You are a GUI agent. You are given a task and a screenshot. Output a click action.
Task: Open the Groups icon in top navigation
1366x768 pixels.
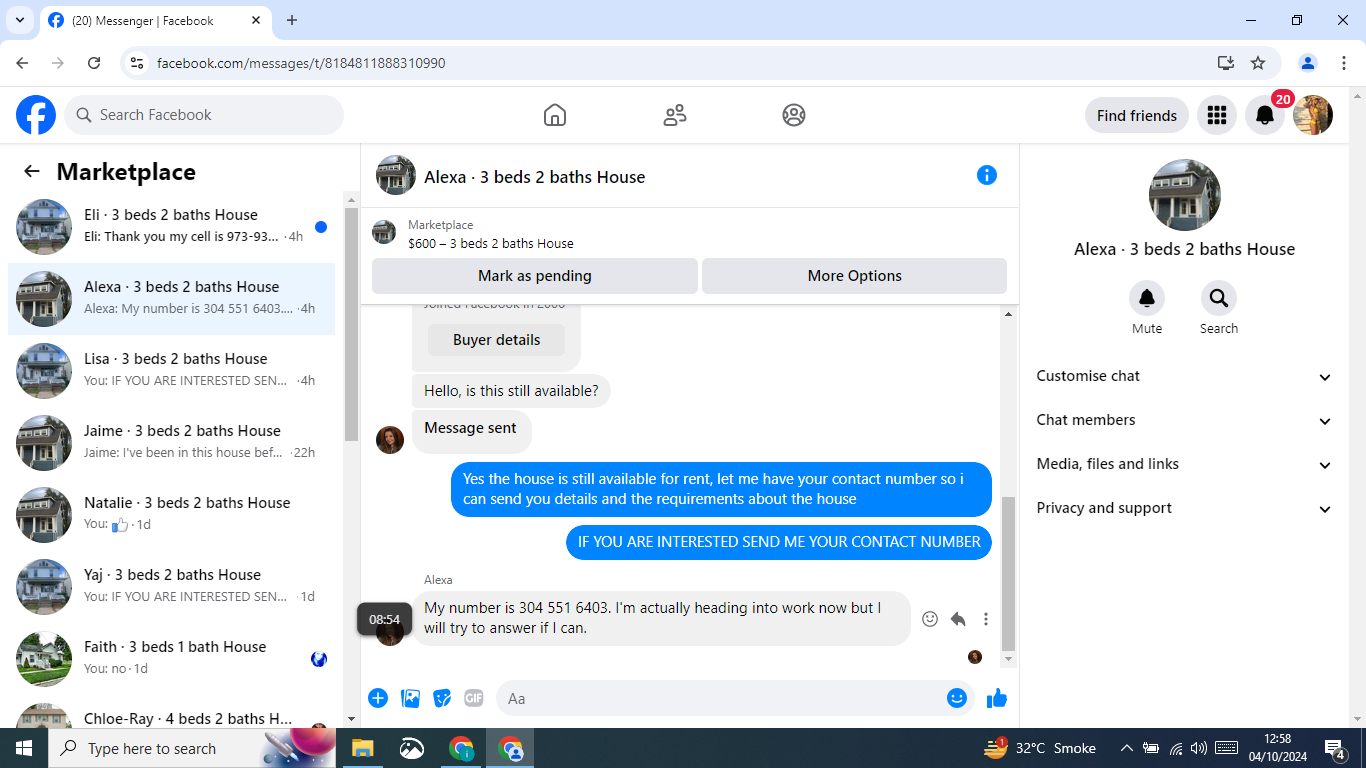click(794, 115)
